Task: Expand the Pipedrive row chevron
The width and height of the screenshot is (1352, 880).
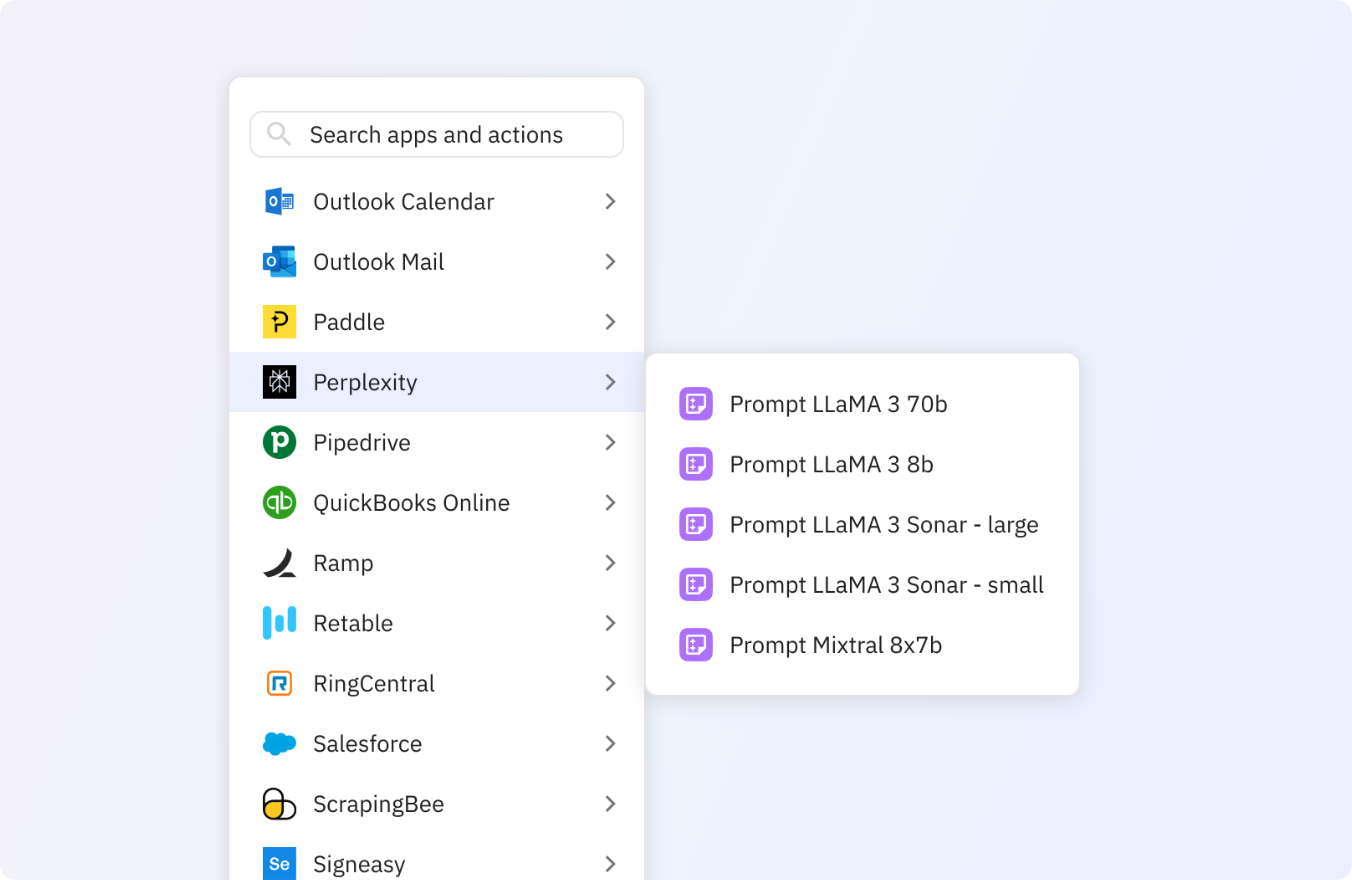Action: (610, 442)
